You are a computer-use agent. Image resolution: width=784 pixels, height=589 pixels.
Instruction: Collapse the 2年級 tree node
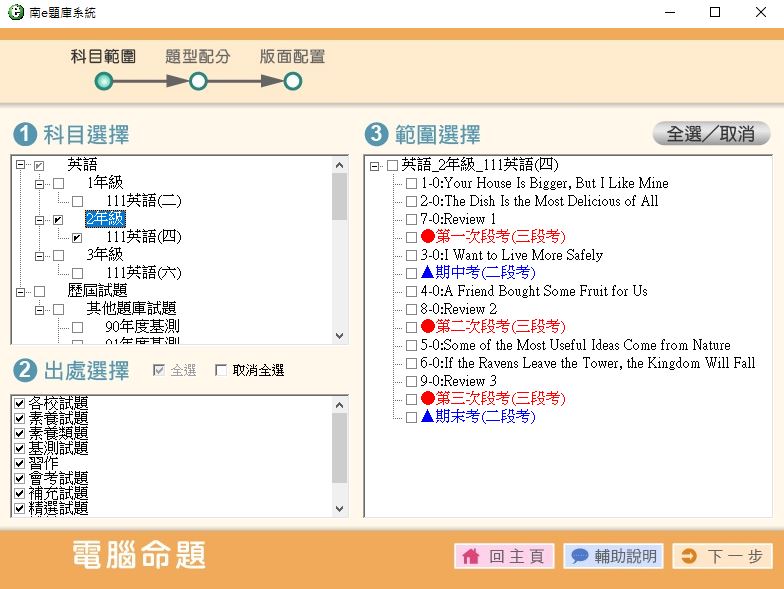(40, 220)
